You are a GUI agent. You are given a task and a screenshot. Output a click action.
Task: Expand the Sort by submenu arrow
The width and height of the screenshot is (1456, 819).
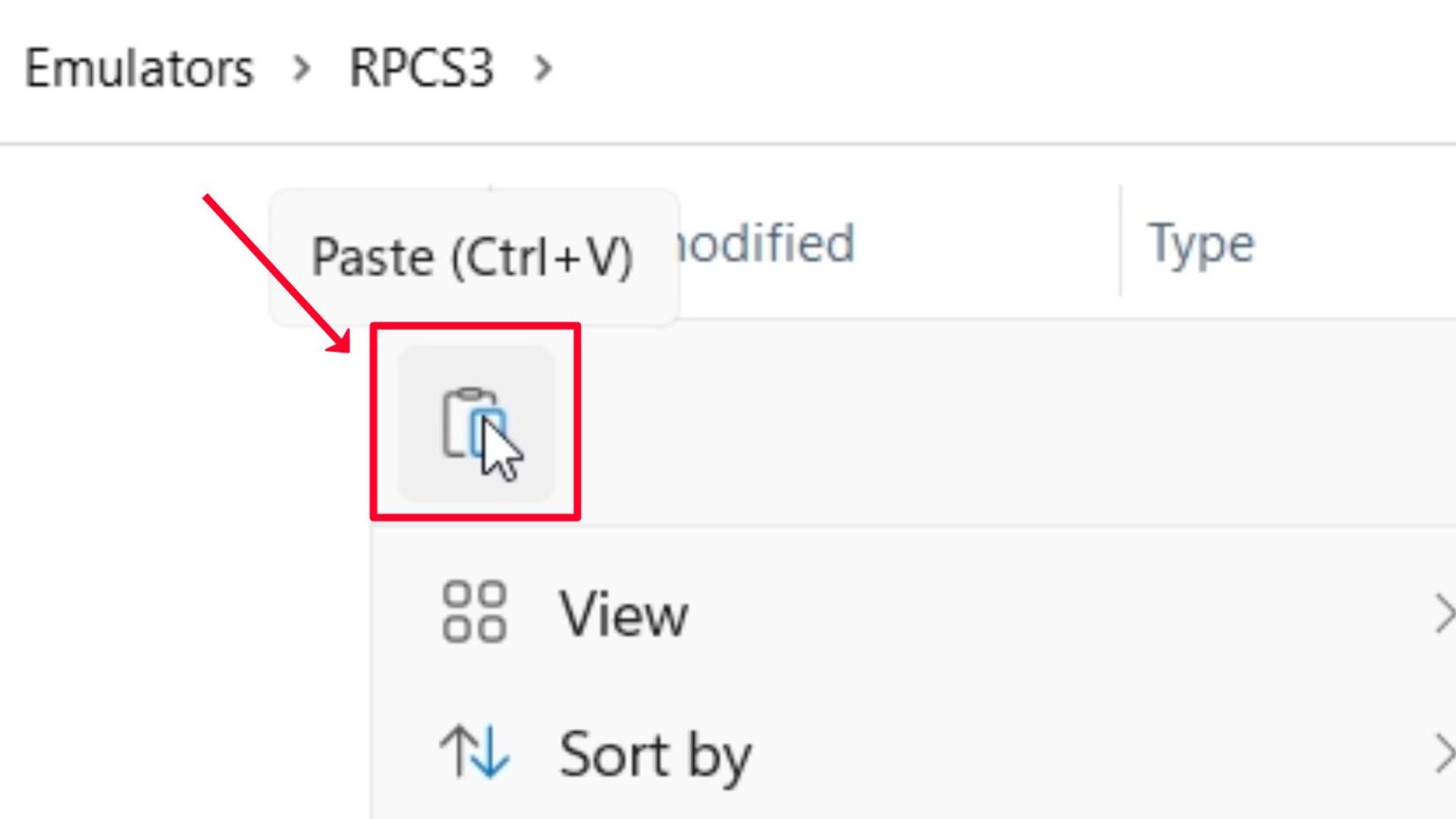[x=1443, y=755]
